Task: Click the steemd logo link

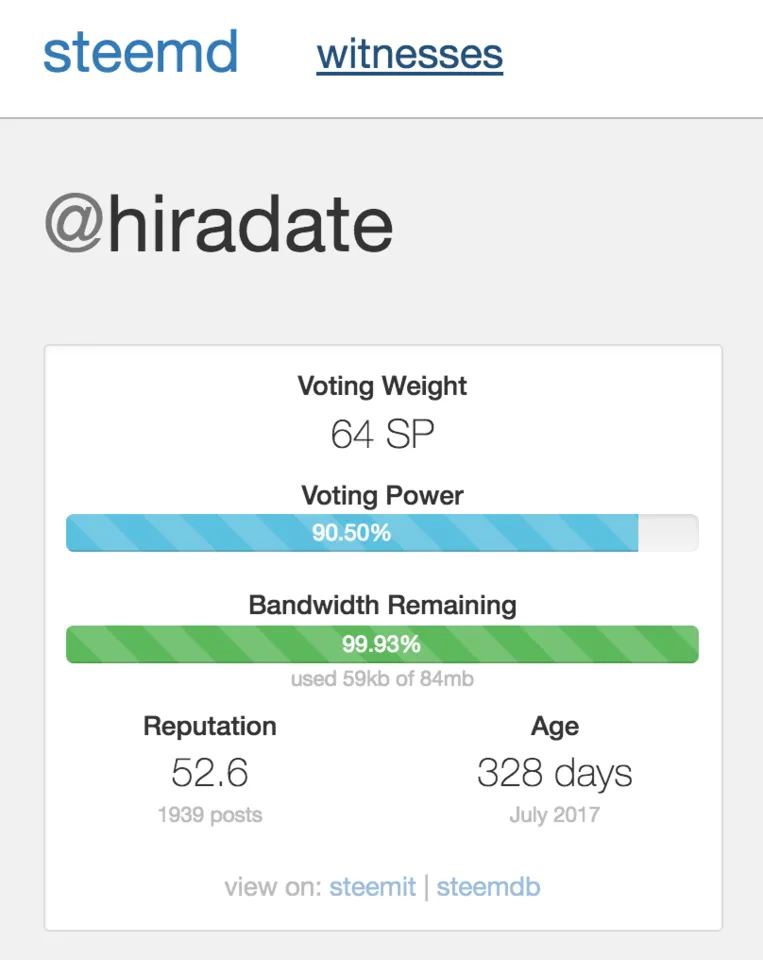Action: (x=140, y=52)
